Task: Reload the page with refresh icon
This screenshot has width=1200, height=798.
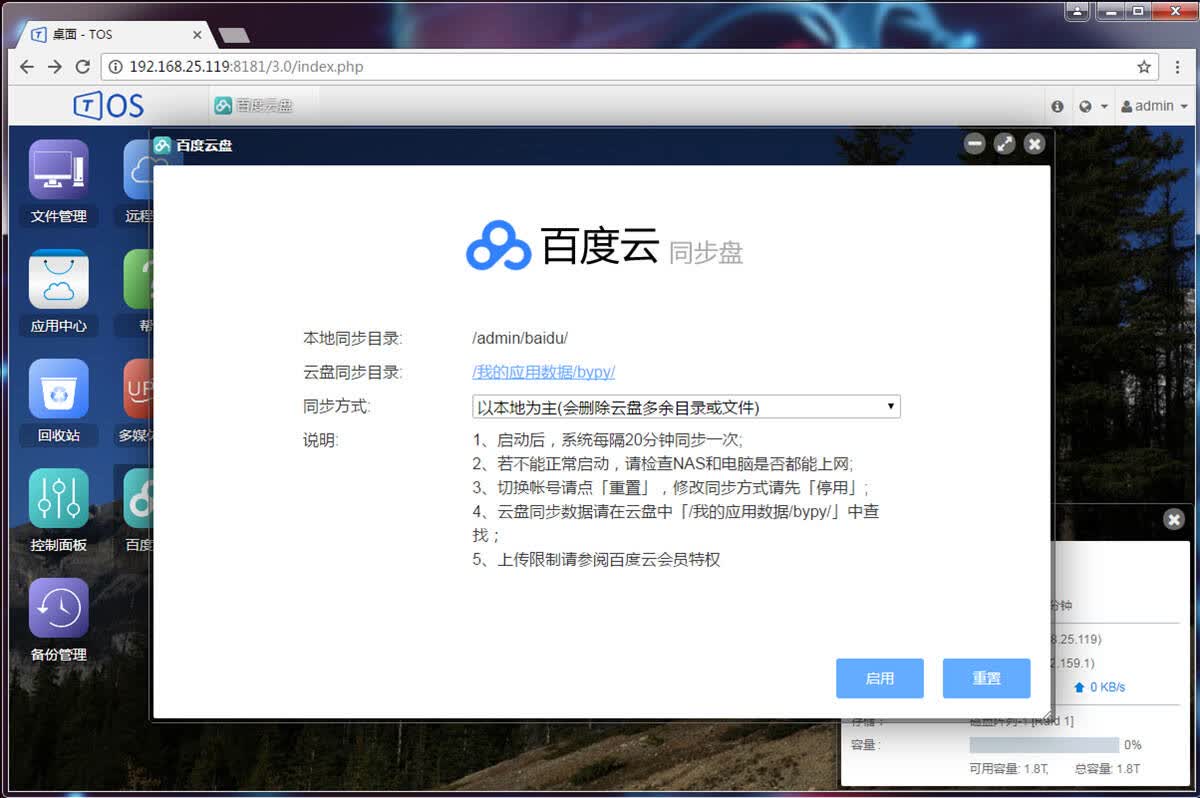Action: (83, 67)
